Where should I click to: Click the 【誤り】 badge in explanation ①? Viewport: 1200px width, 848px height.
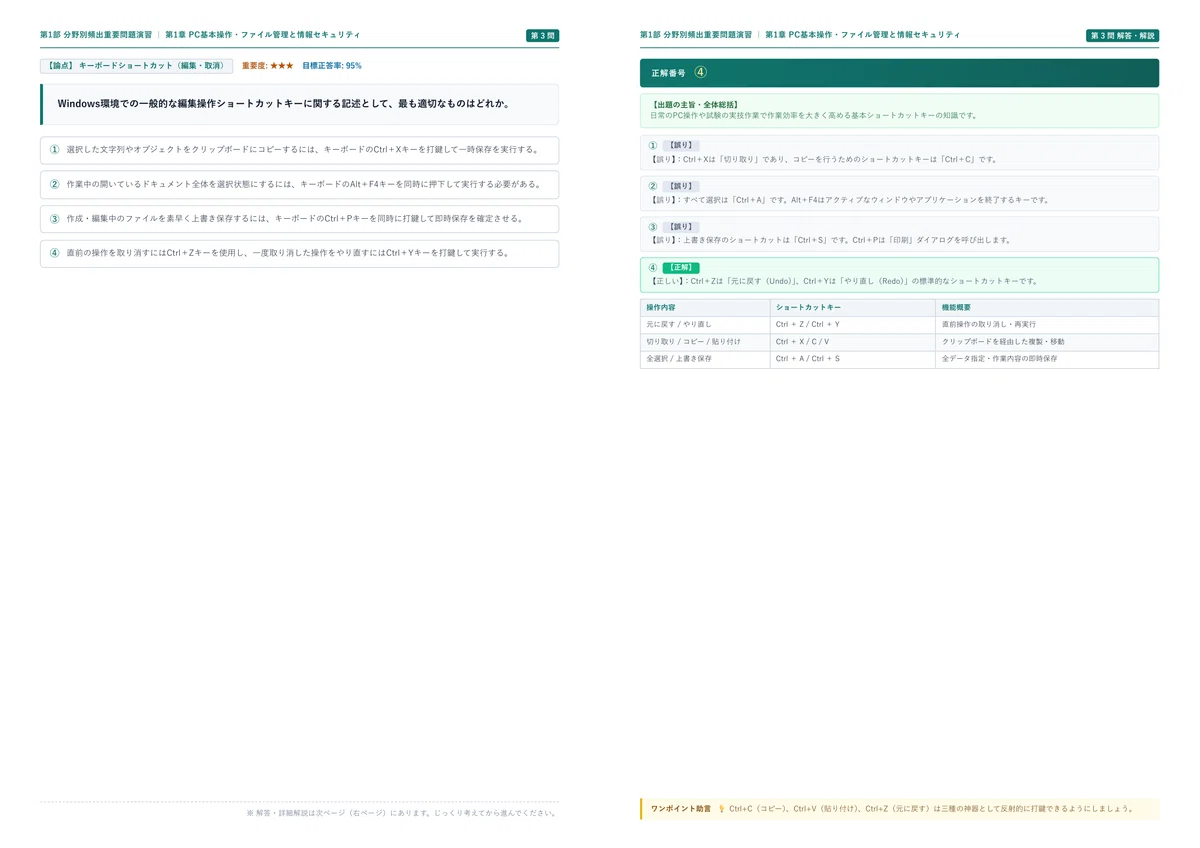681,146
